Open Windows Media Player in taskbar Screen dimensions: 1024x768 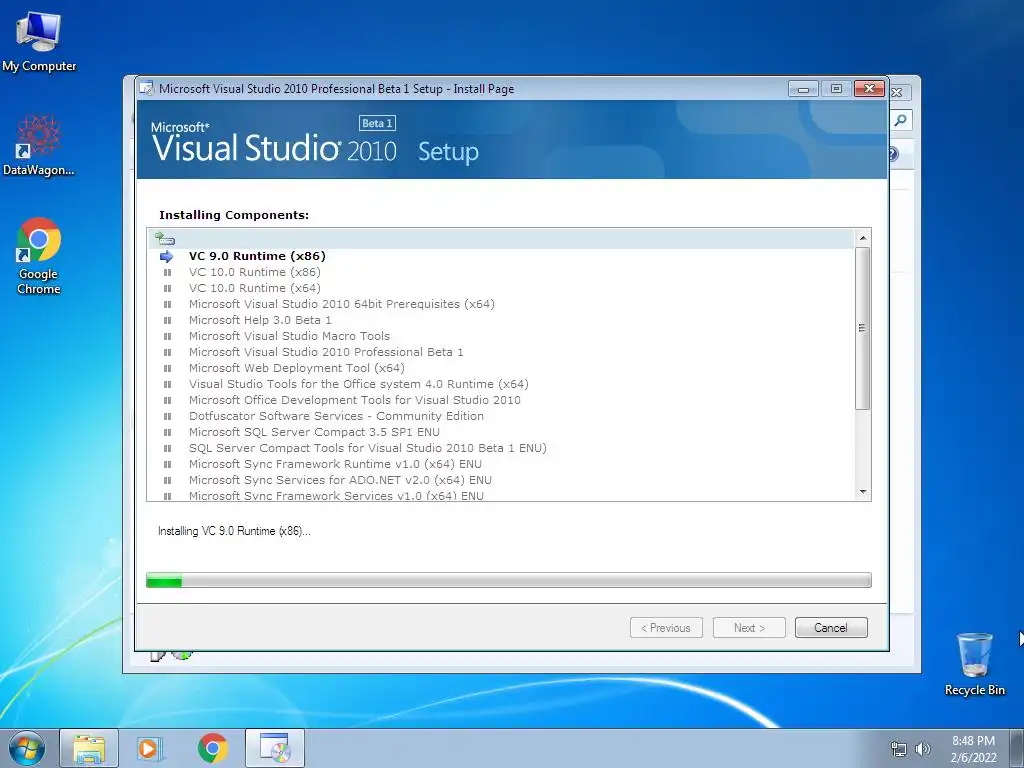[x=150, y=748]
